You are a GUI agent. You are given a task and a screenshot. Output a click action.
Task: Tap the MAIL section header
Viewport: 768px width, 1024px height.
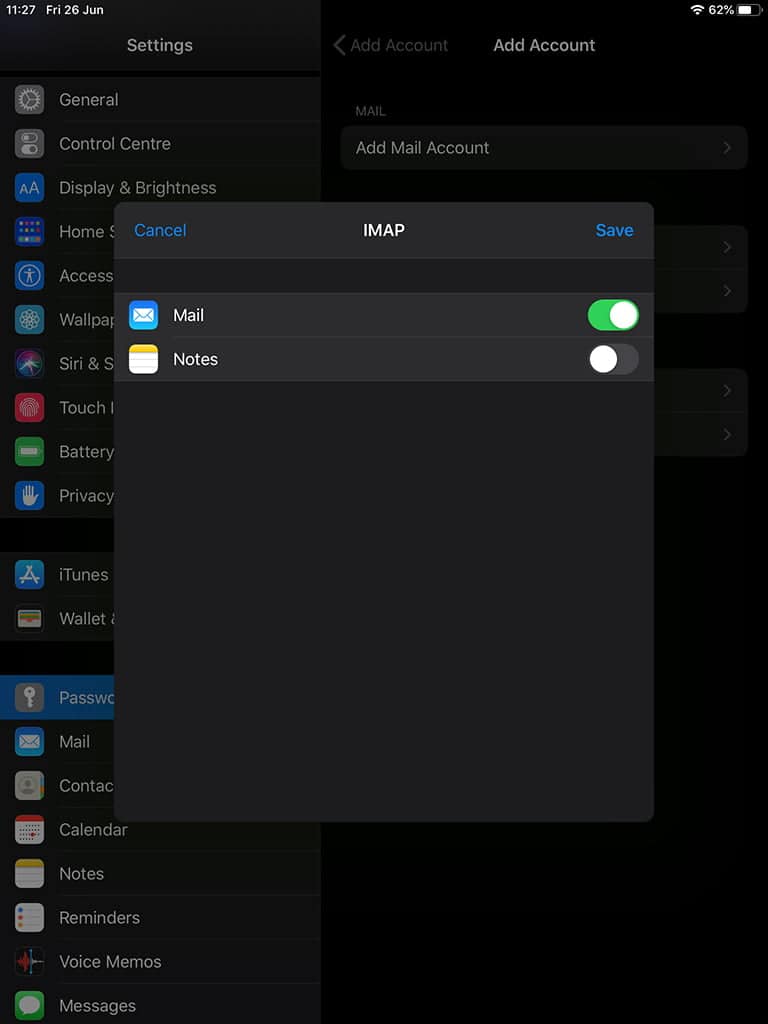point(370,111)
